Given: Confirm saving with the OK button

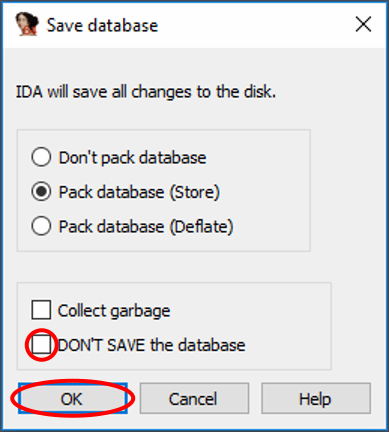Looking at the screenshot, I should 73,399.
